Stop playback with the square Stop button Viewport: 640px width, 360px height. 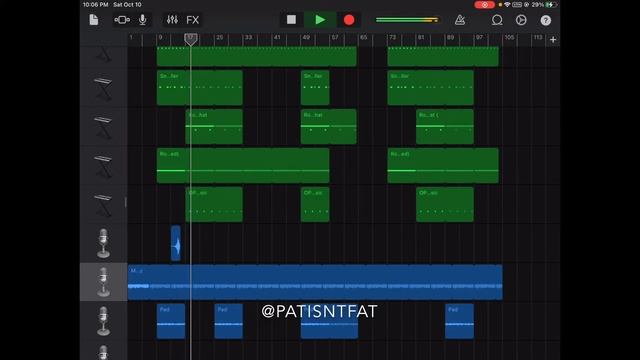[x=291, y=20]
